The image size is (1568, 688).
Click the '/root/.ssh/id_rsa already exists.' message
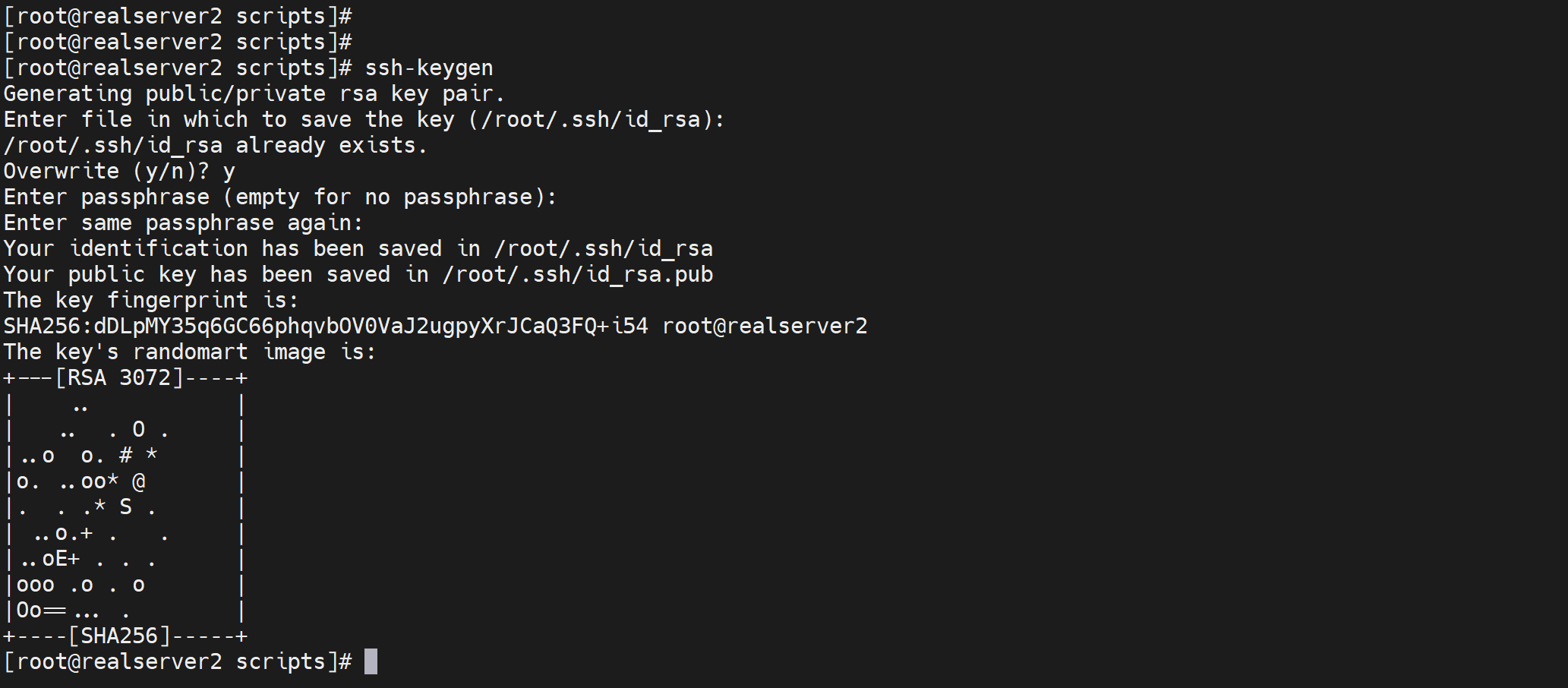click(x=216, y=146)
